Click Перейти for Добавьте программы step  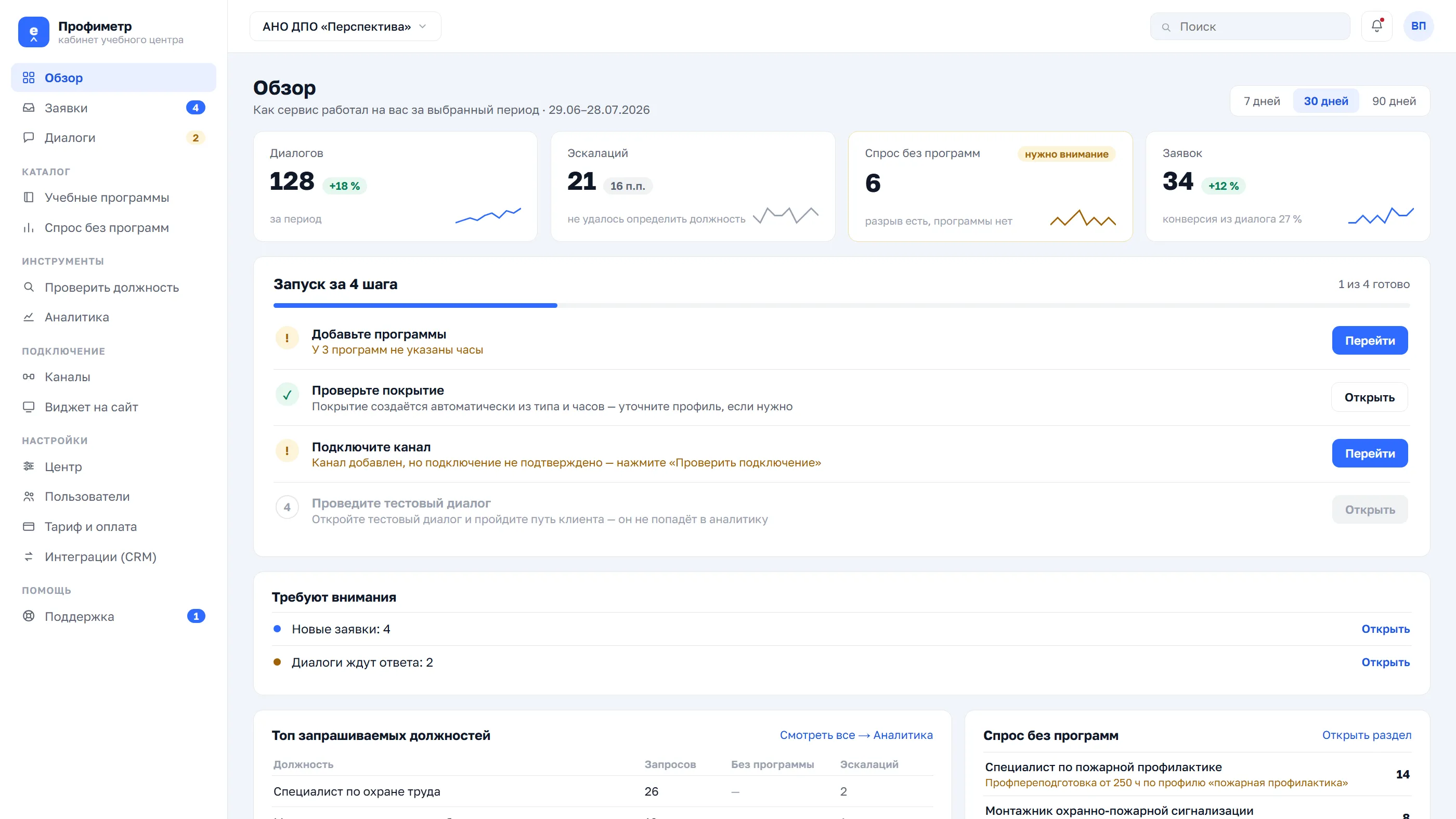(x=1370, y=340)
